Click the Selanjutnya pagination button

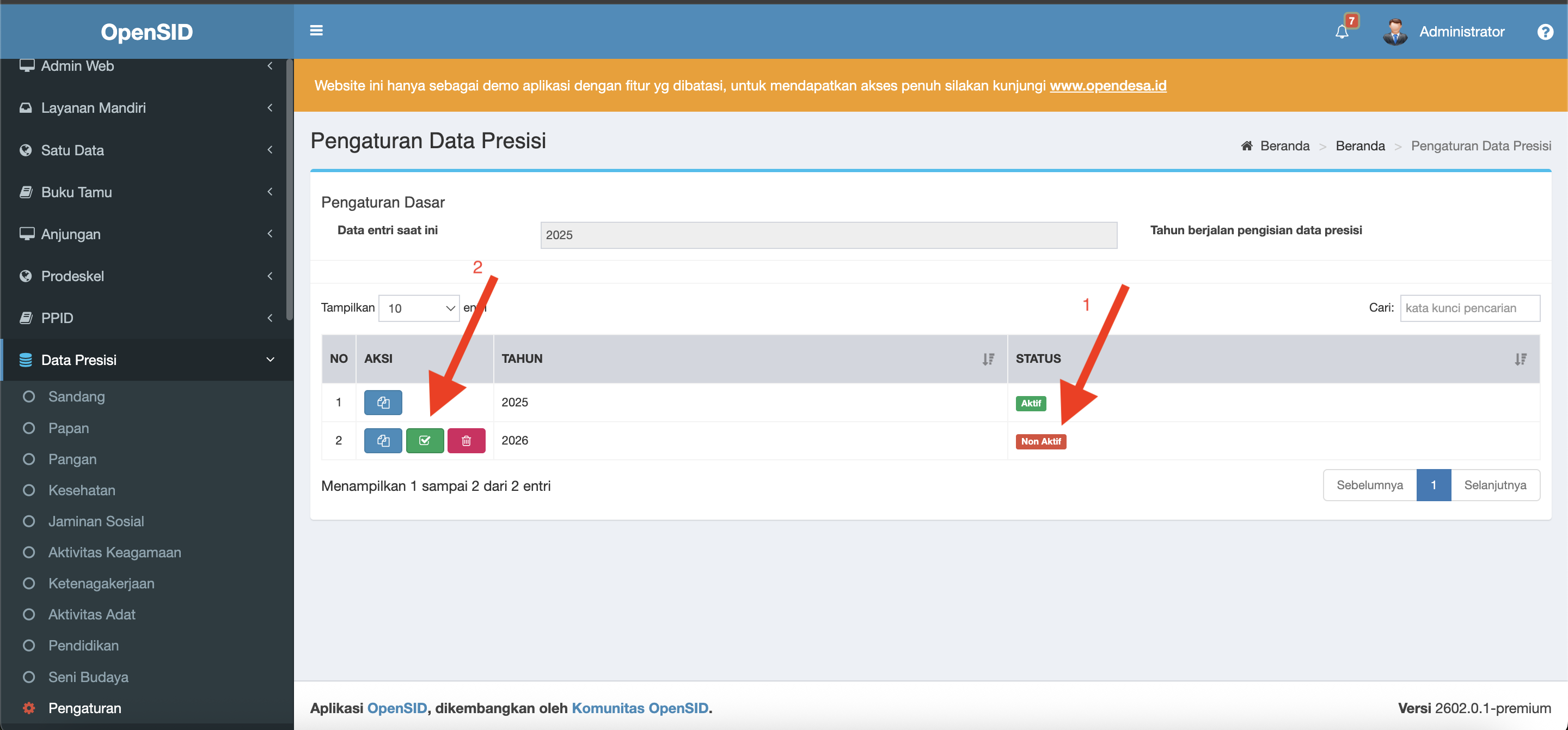pos(1495,485)
